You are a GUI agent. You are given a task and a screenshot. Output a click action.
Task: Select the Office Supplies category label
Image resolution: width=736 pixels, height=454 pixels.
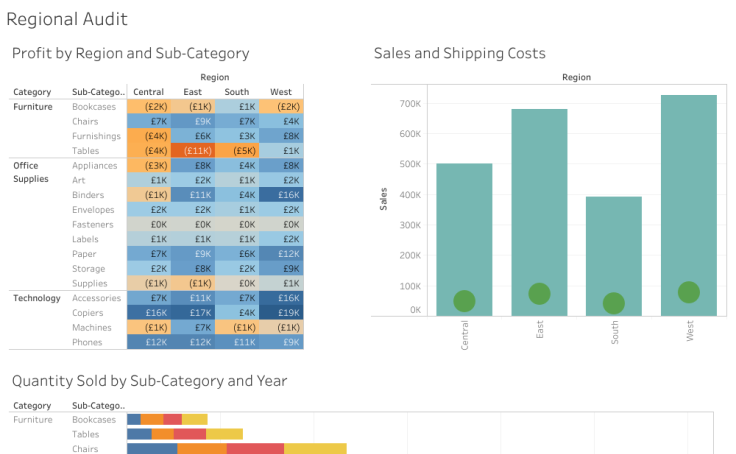(x=31, y=172)
